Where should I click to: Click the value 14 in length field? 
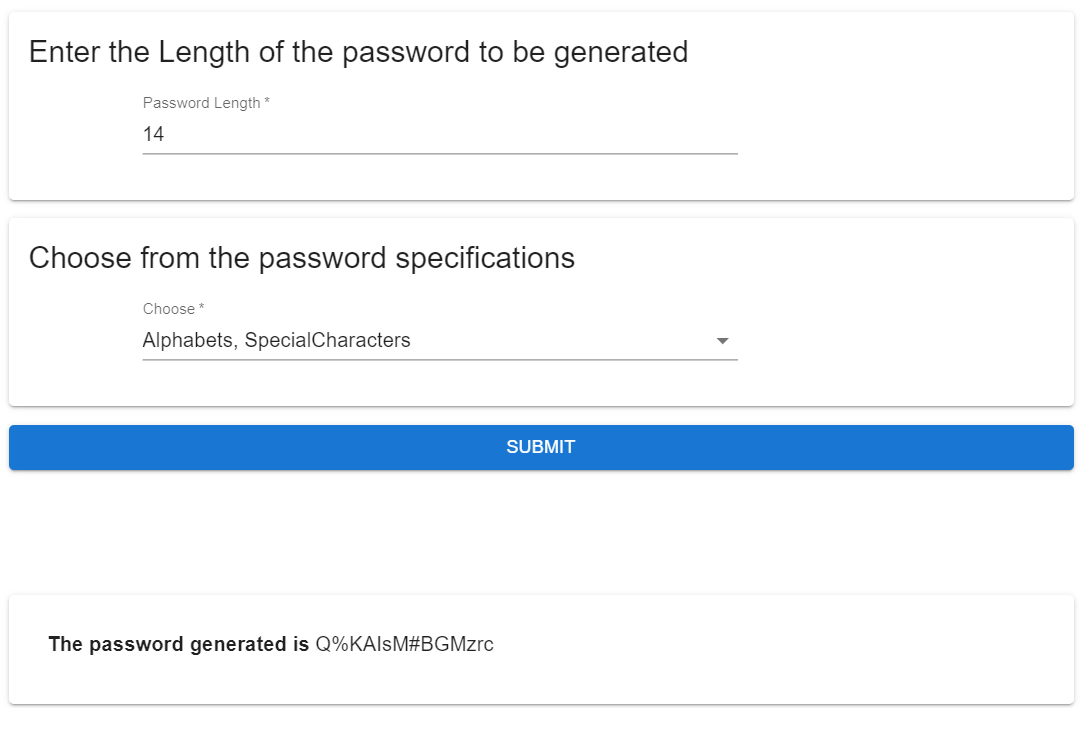pyautogui.click(x=153, y=134)
